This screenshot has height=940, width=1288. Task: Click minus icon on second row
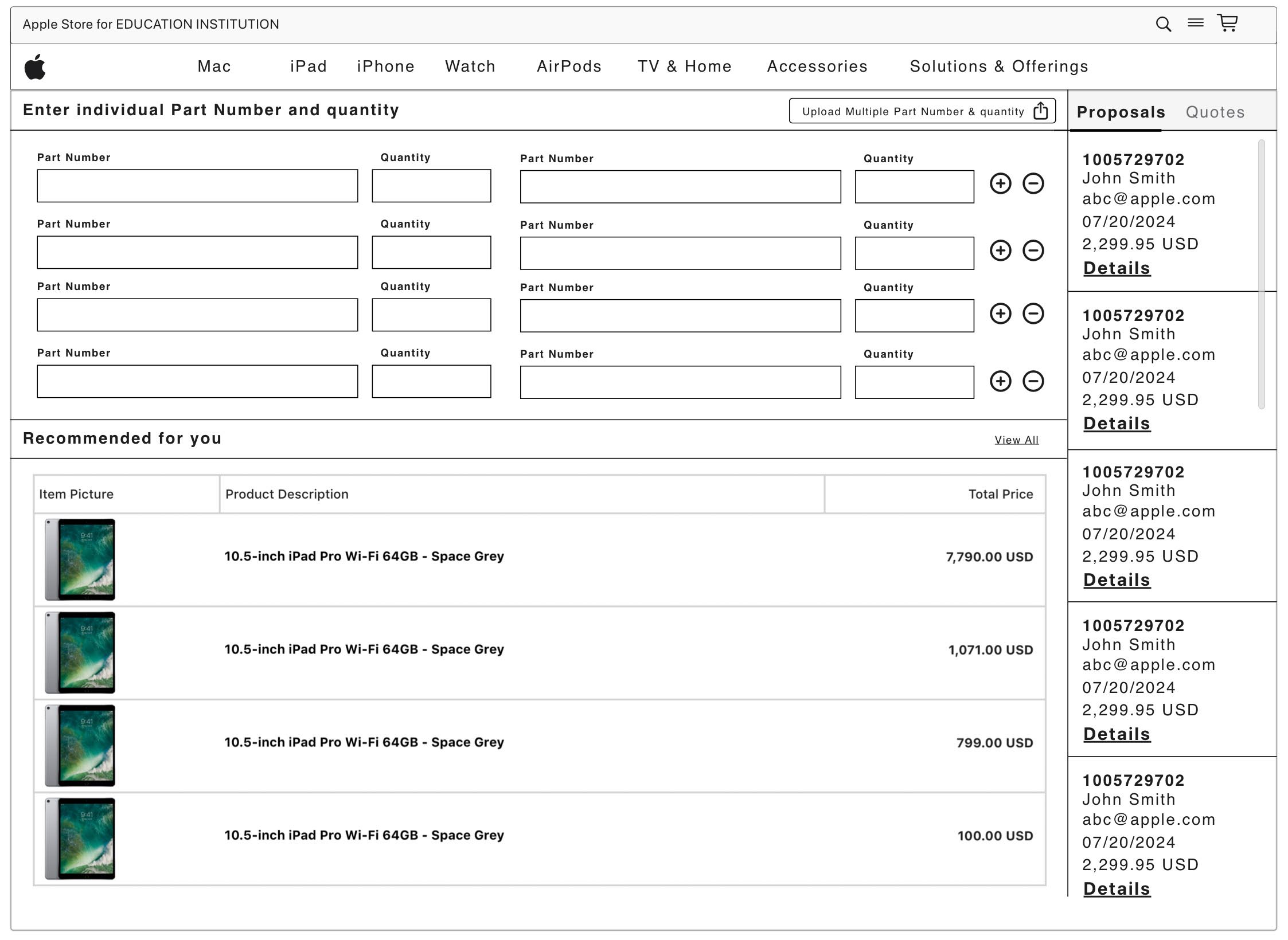coord(1033,250)
